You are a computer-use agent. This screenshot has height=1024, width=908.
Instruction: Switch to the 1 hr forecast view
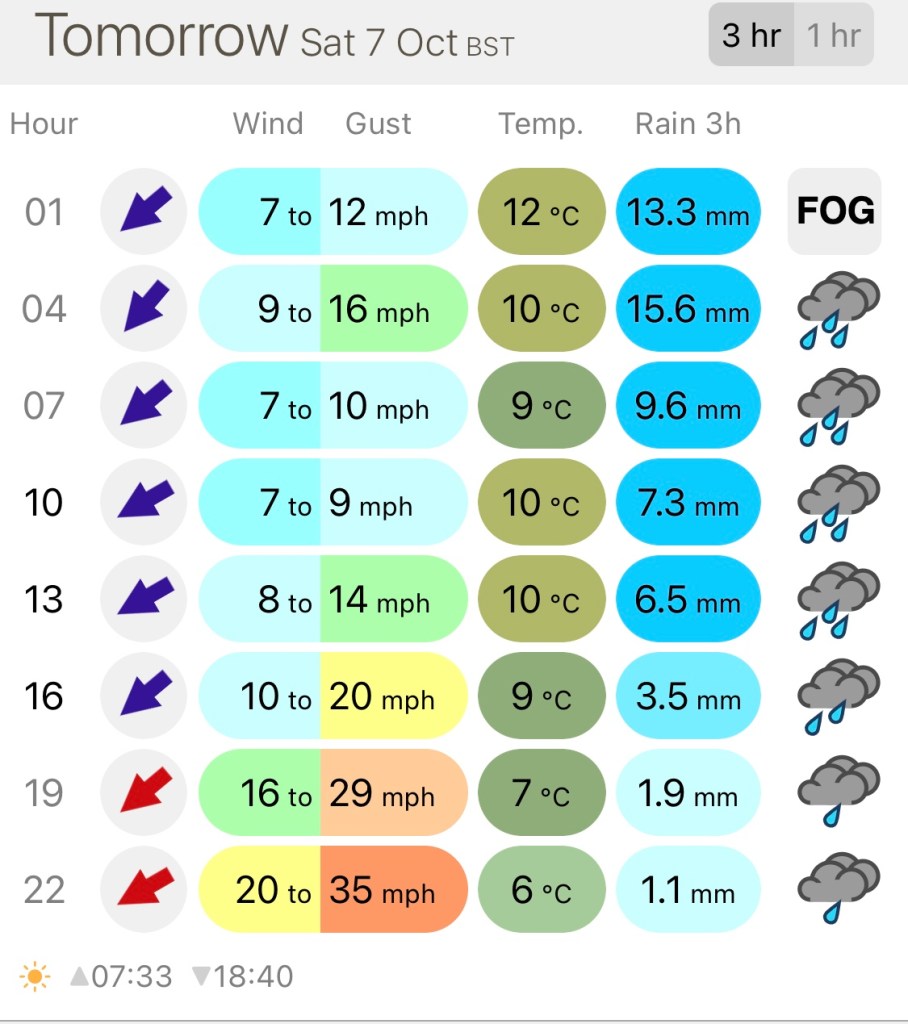click(833, 36)
